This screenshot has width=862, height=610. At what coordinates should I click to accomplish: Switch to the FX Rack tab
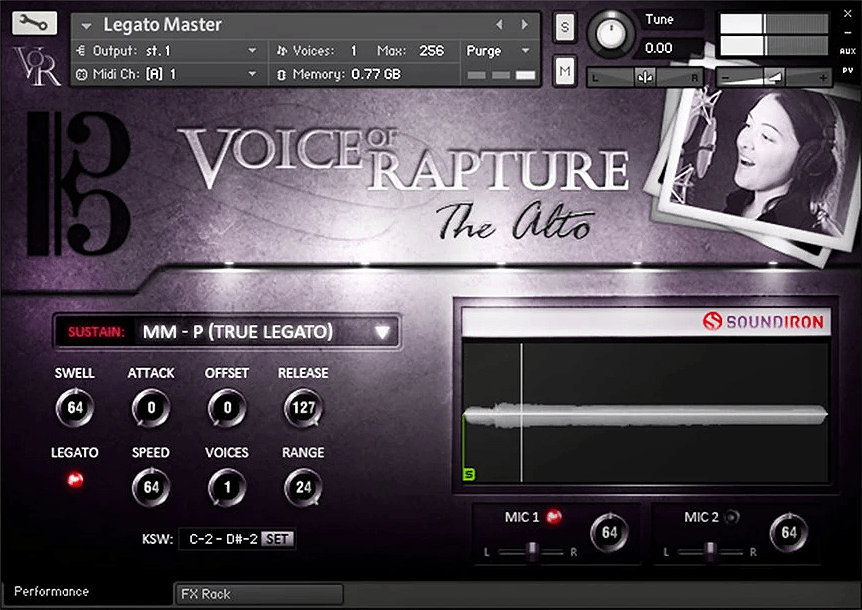[x=258, y=594]
